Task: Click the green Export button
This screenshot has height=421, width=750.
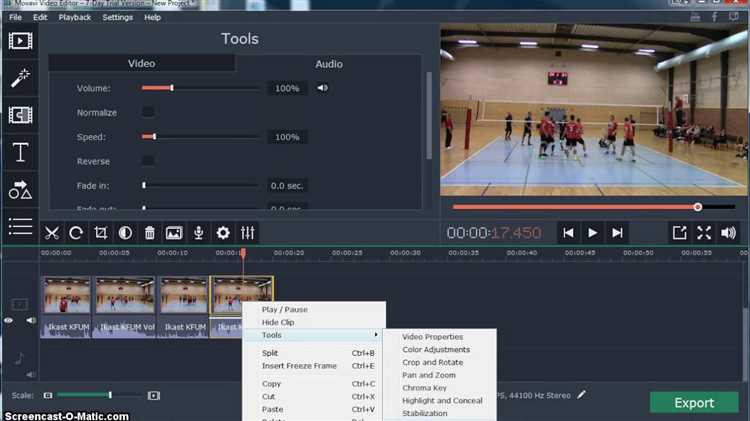Action: pos(694,403)
